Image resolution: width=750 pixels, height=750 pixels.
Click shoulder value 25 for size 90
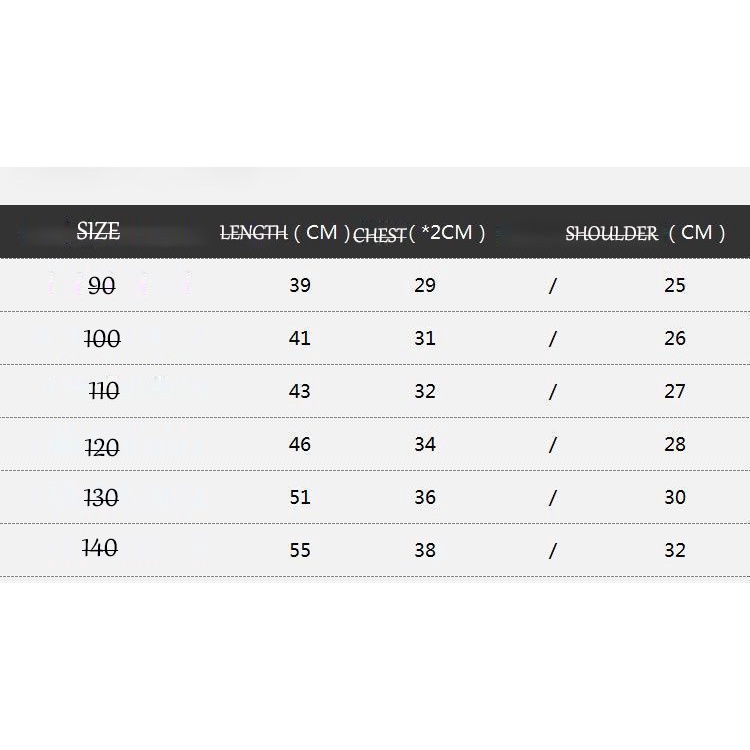pyautogui.click(x=675, y=286)
